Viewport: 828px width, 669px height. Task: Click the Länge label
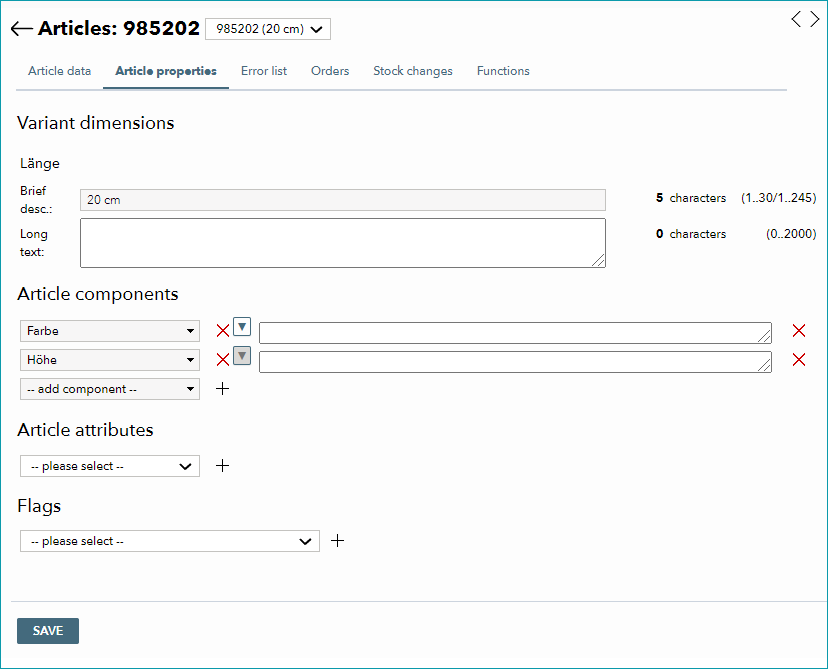pos(40,163)
